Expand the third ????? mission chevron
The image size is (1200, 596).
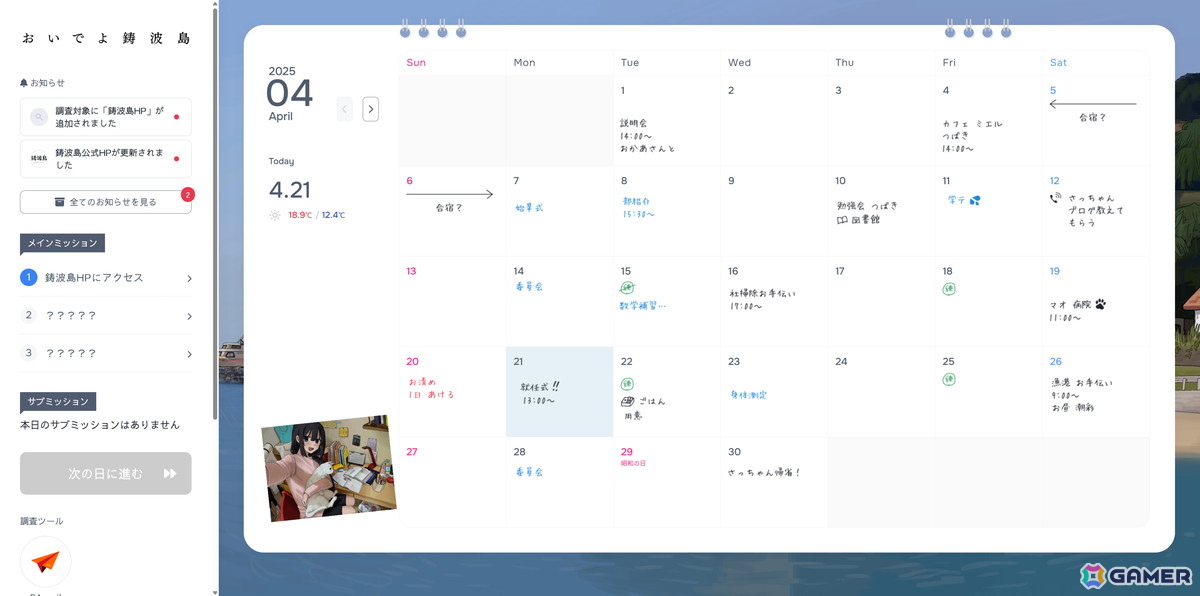pyautogui.click(x=188, y=354)
